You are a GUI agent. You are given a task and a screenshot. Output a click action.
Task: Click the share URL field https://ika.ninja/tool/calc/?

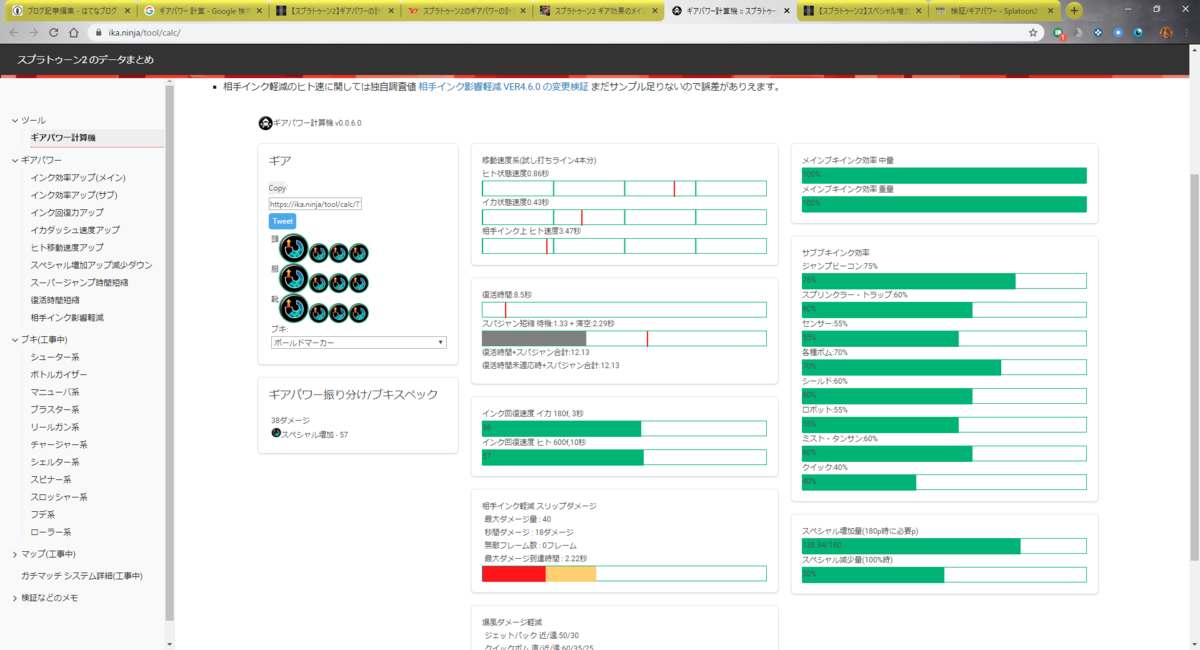(315, 204)
